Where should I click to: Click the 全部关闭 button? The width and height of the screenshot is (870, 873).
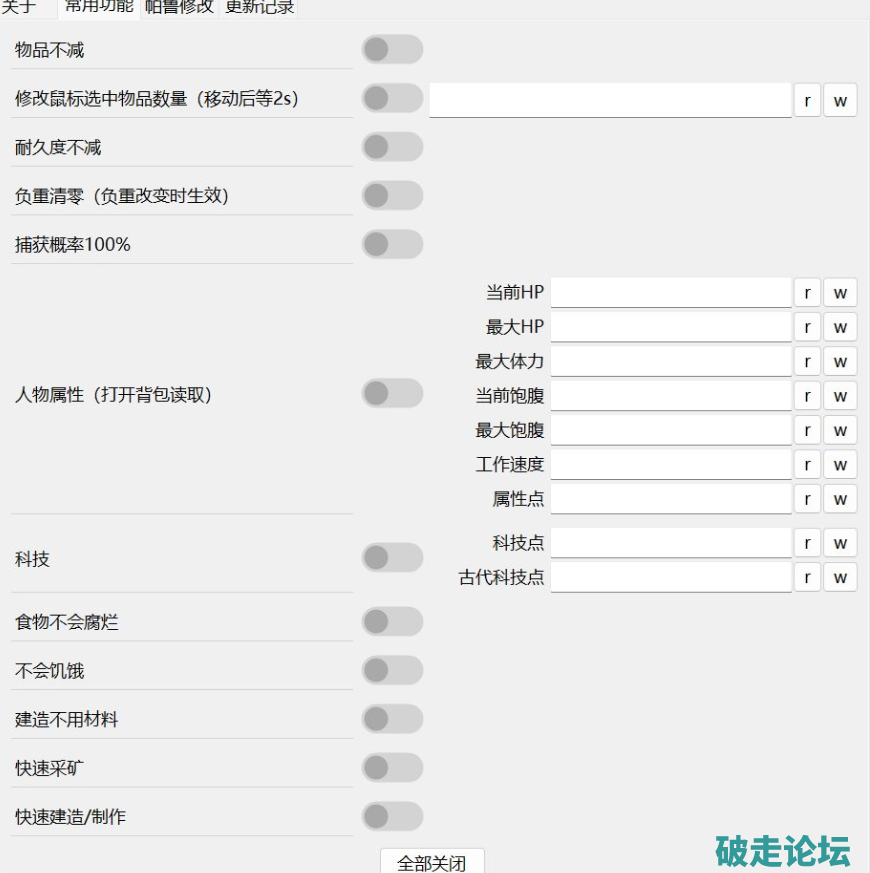432,862
